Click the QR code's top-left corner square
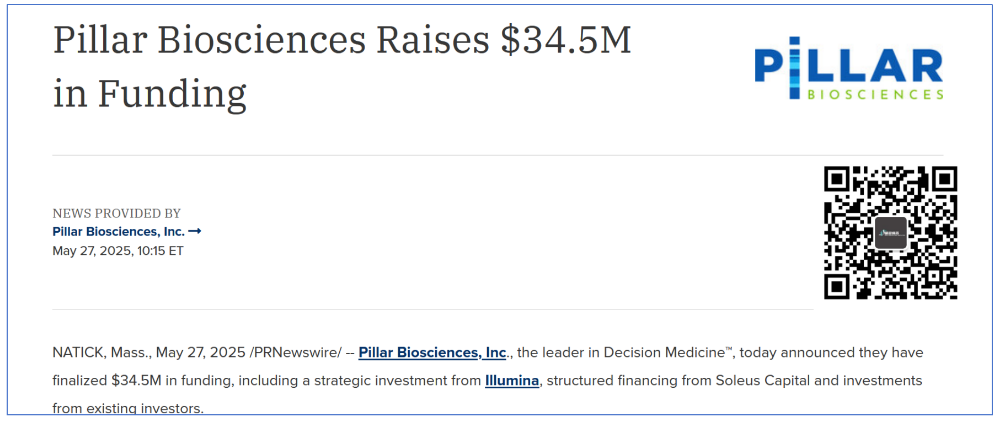The image size is (1000, 421). click(x=839, y=181)
